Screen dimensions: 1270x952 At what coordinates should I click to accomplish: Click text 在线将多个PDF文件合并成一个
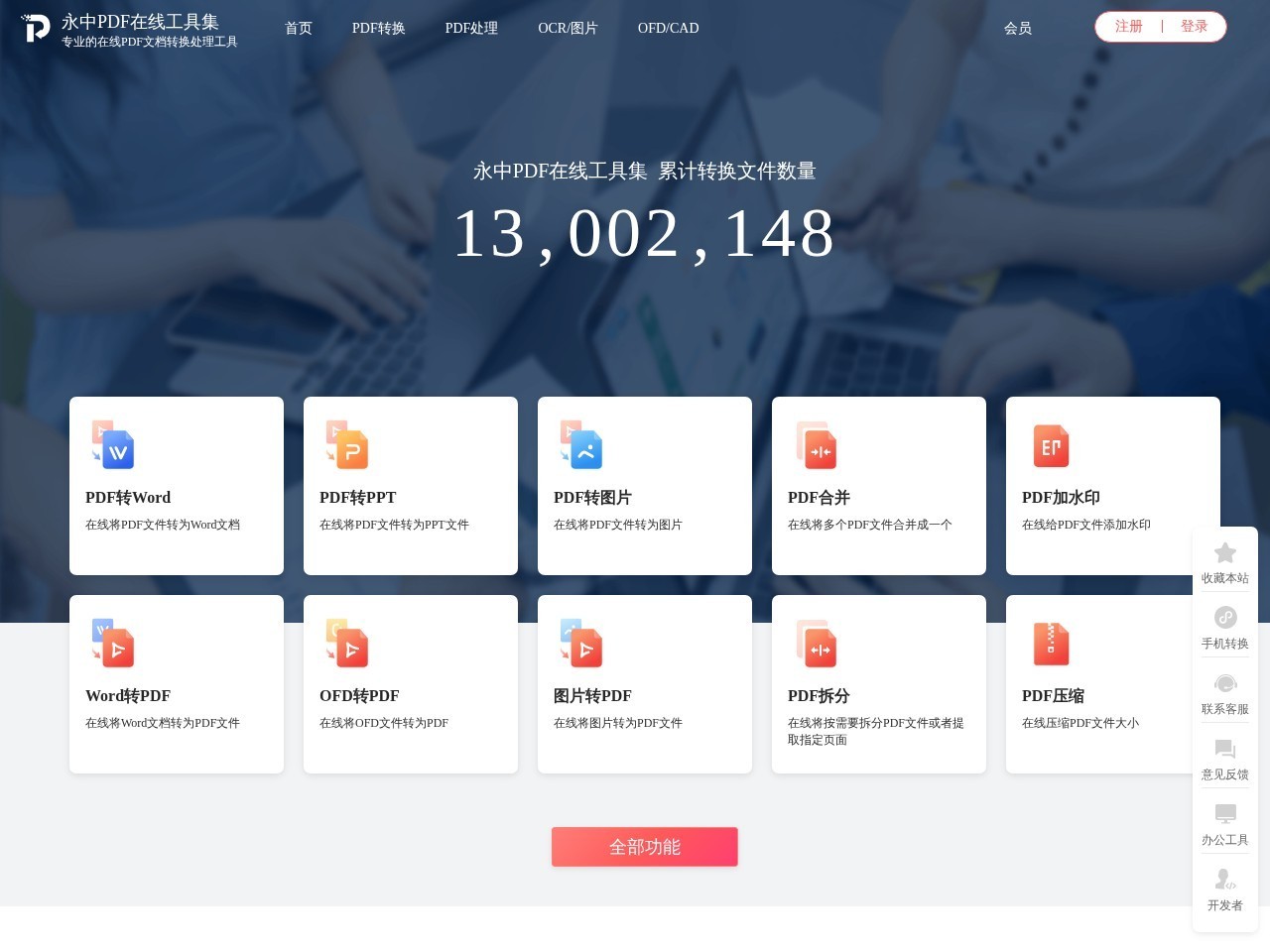pyautogui.click(x=870, y=525)
